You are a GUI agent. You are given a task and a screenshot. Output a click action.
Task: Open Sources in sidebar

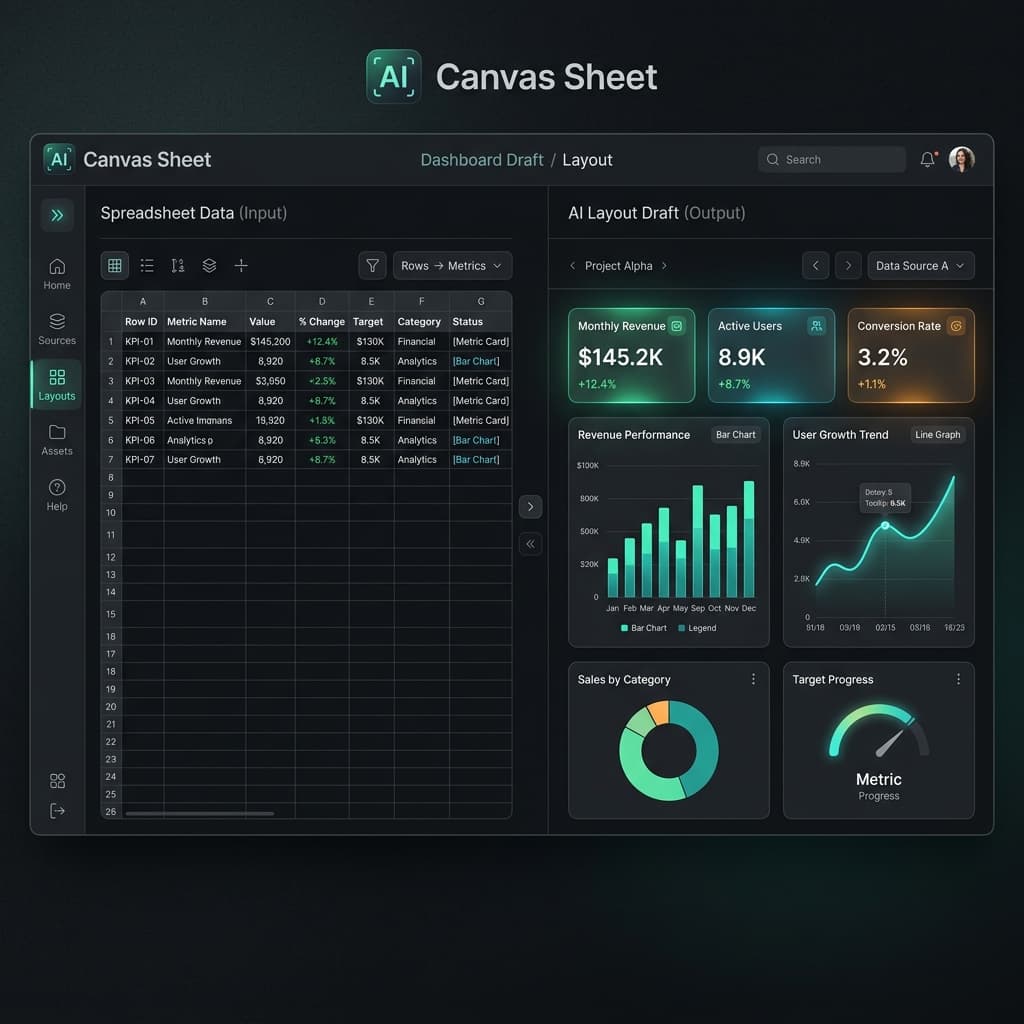[x=57, y=329]
